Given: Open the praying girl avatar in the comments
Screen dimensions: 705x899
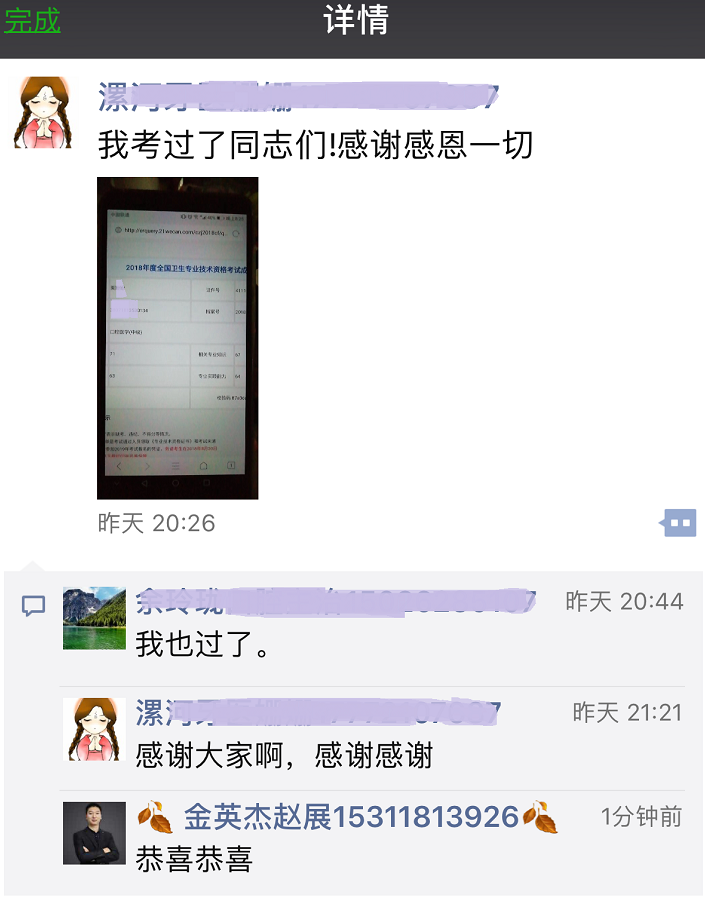Looking at the screenshot, I should tap(94, 729).
